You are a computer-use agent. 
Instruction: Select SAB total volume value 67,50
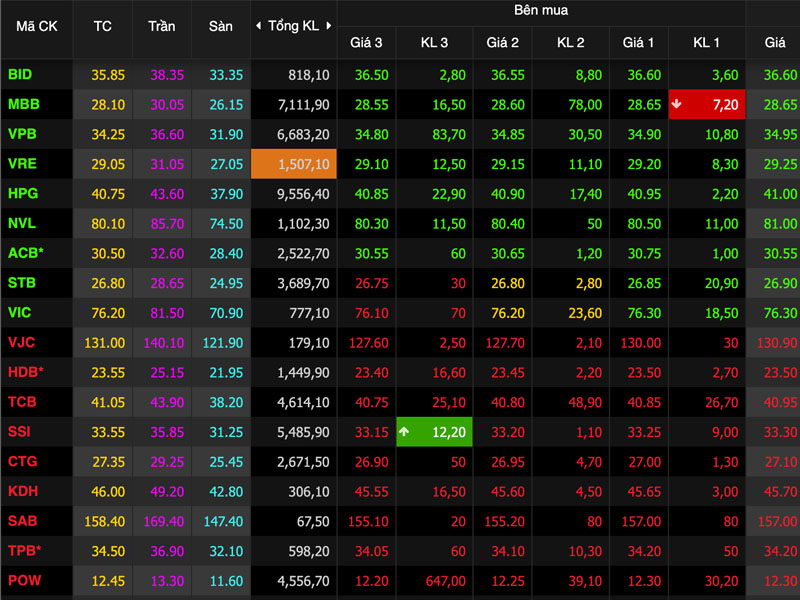313,521
